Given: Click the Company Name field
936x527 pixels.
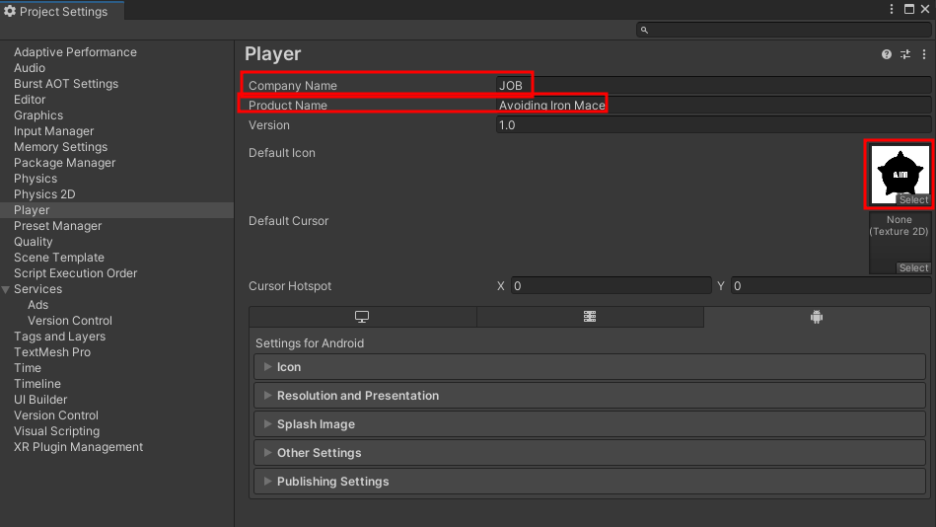Looking at the screenshot, I should (x=713, y=85).
